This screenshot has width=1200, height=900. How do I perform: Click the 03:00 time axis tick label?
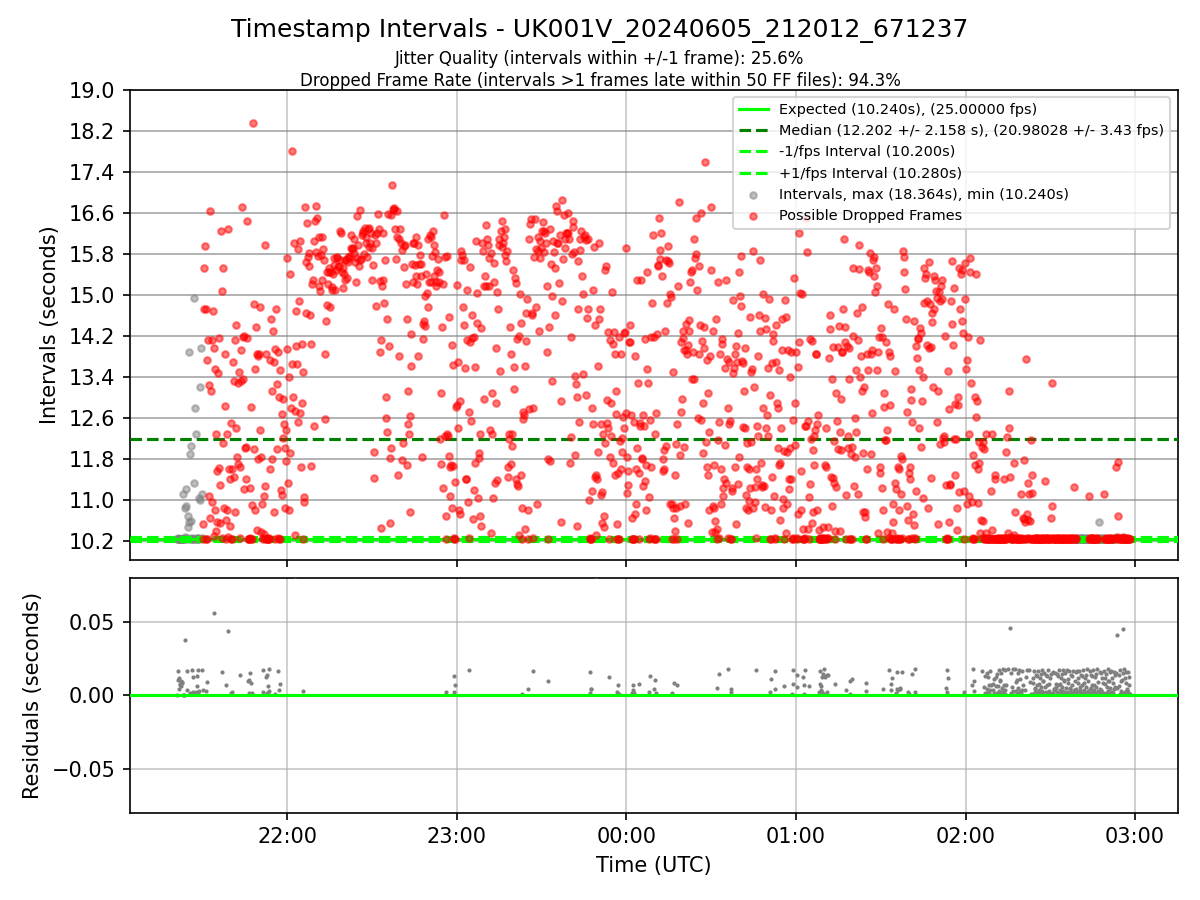pos(1135,833)
